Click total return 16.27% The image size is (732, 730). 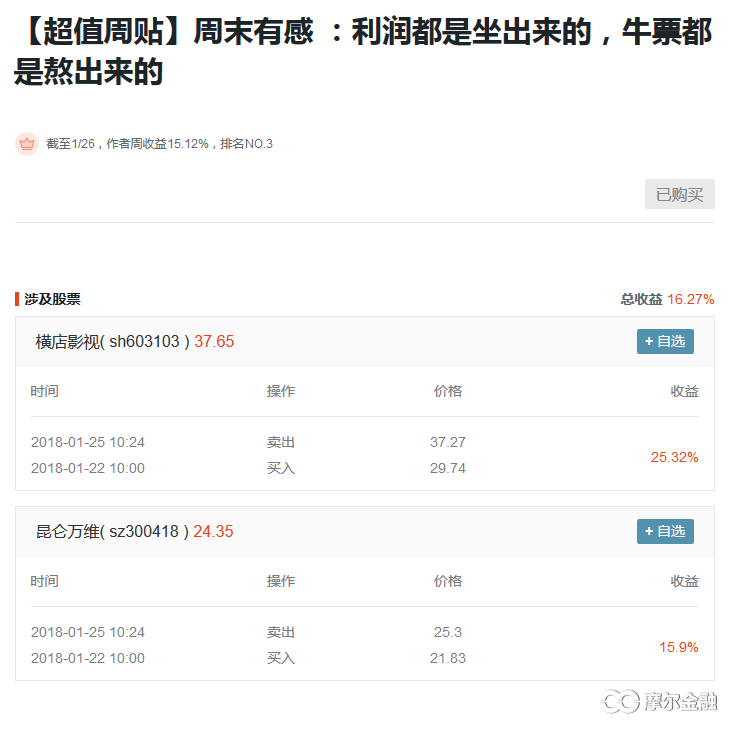pos(690,299)
